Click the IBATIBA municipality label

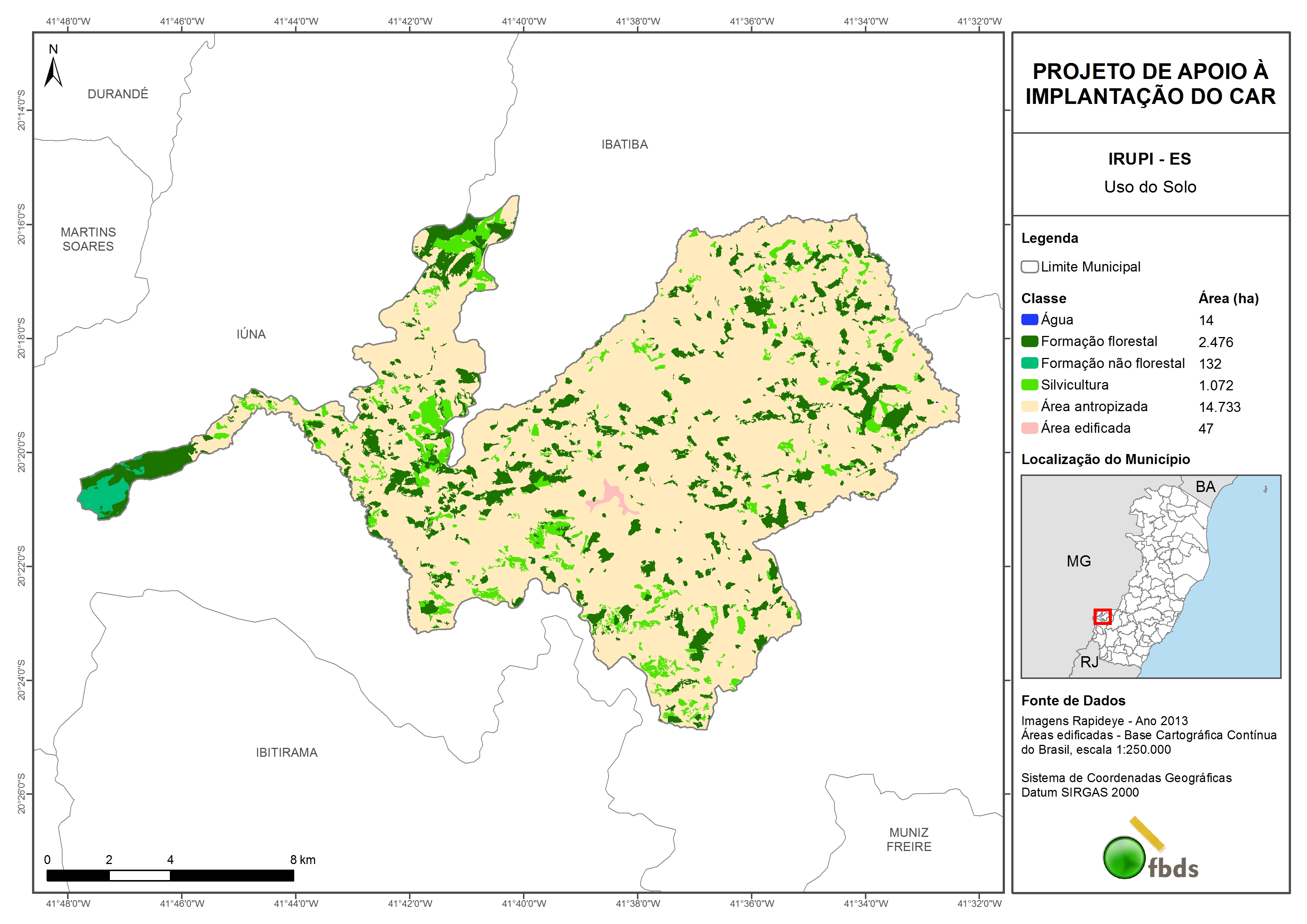click(625, 145)
